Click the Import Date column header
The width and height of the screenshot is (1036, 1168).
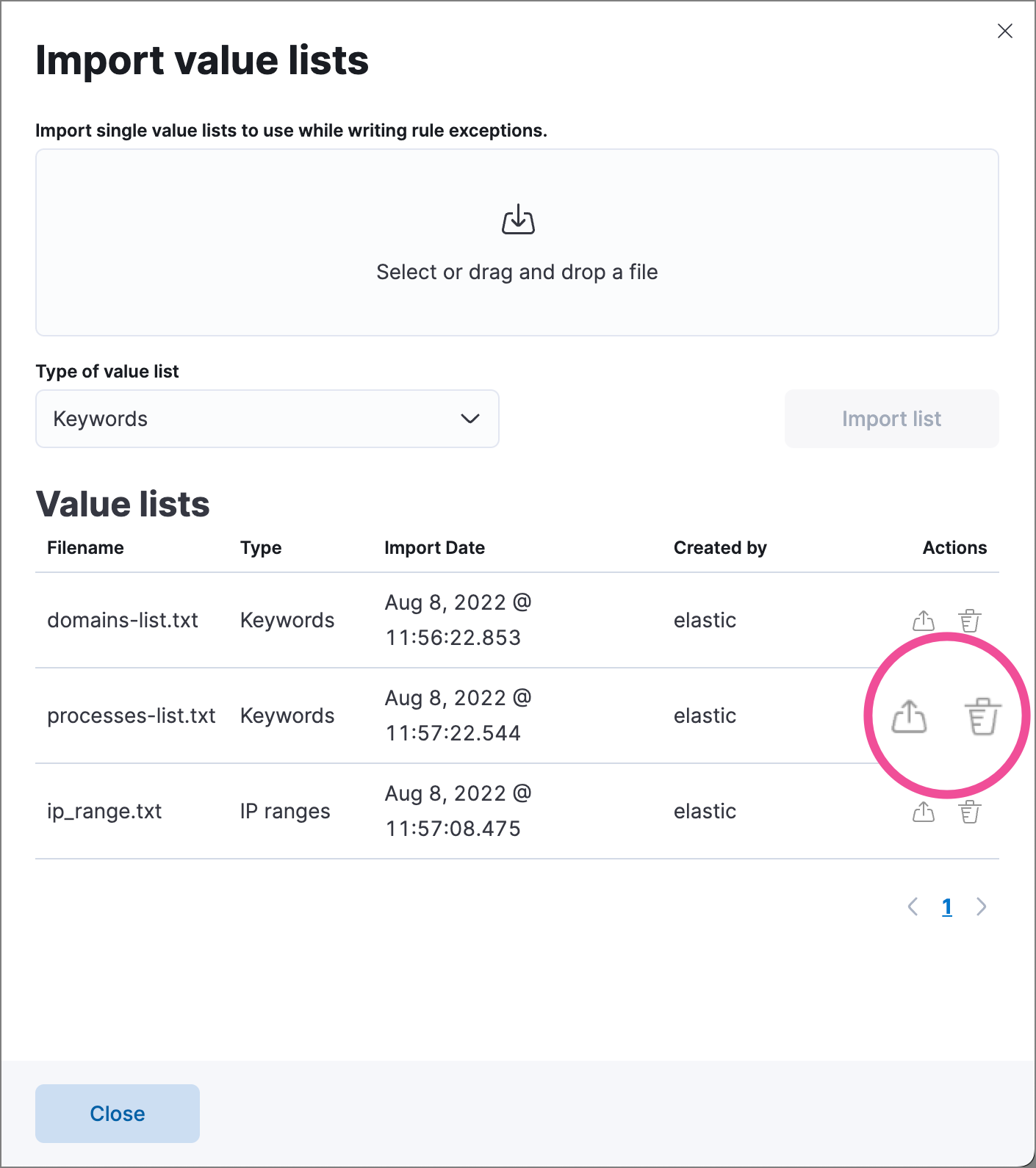click(x=434, y=548)
